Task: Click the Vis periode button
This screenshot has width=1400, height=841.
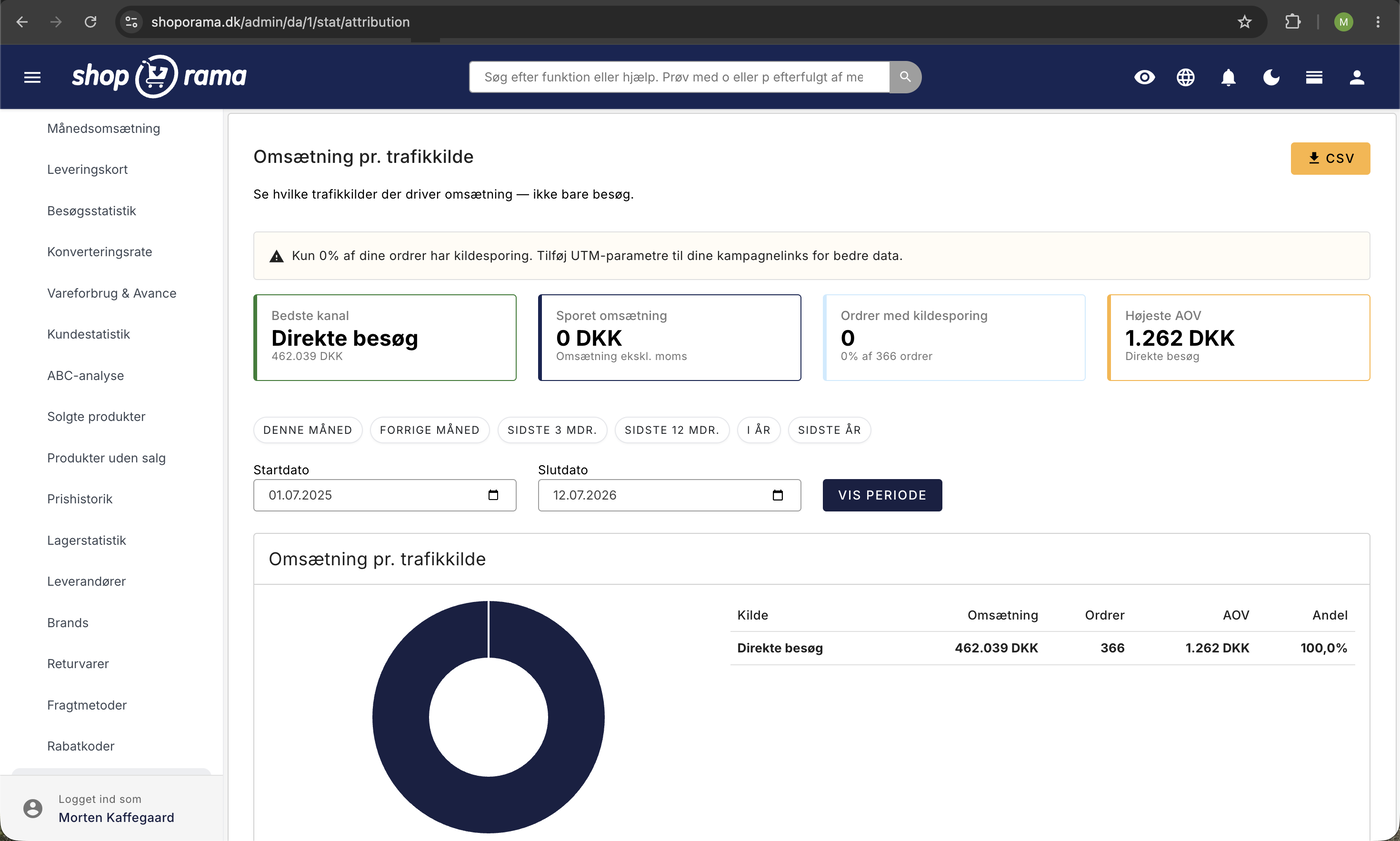Action: pos(882,495)
